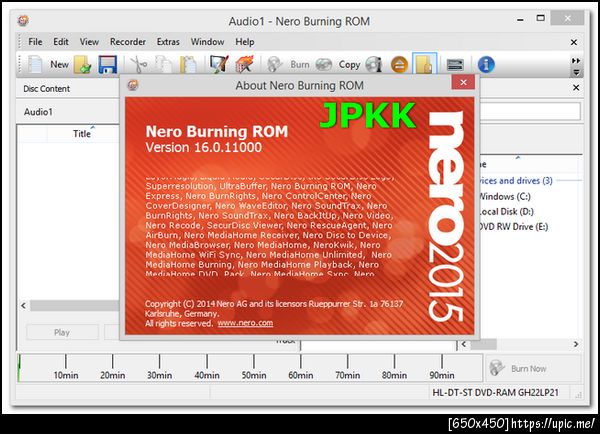600x434 pixels.
Task: Click the file browser horizontal scrollbar thumb
Action: tap(484, 344)
